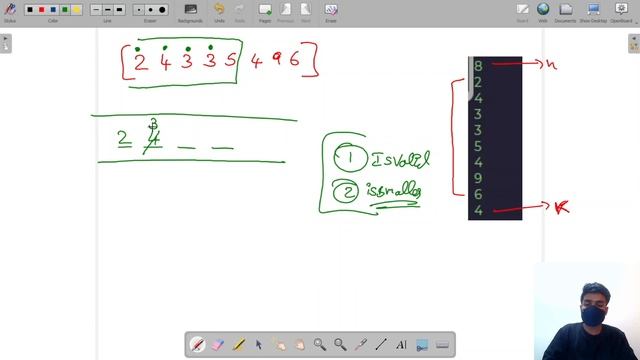Select the blue pen color
640x360 pixels.
(53, 9)
